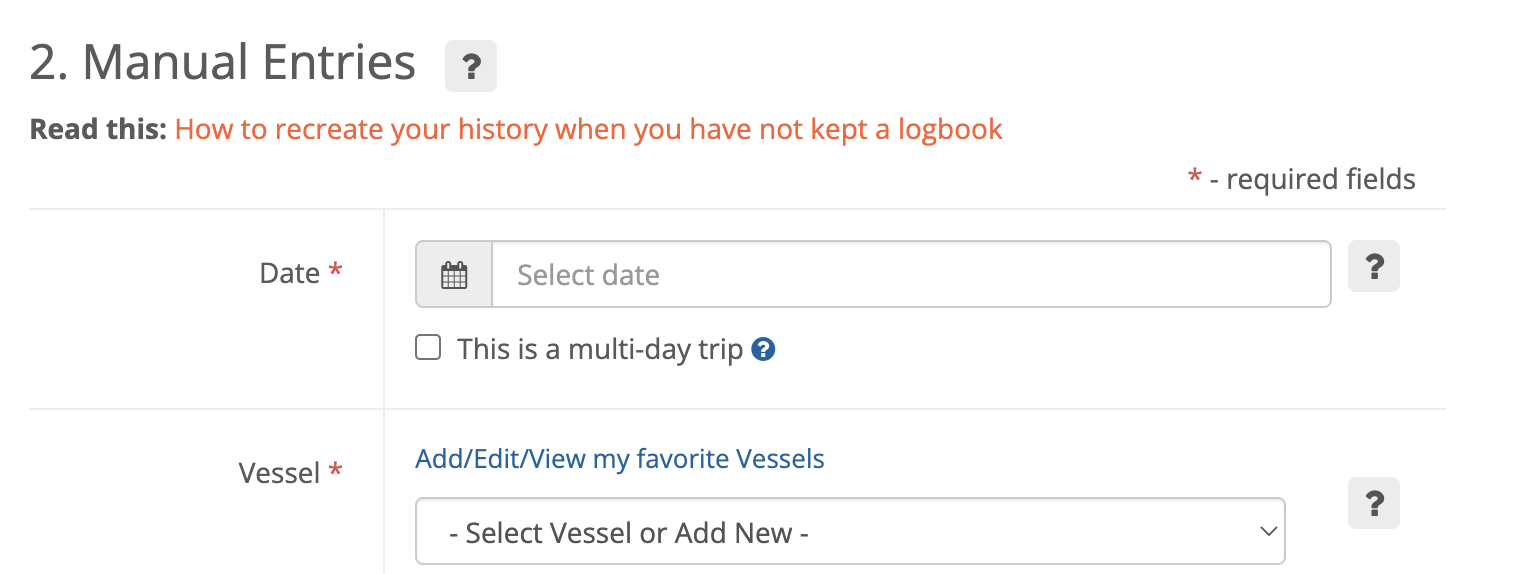Click the help icon beside the Vessel dropdown
This screenshot has width=1524, height=574.
tap(1373, 504)
